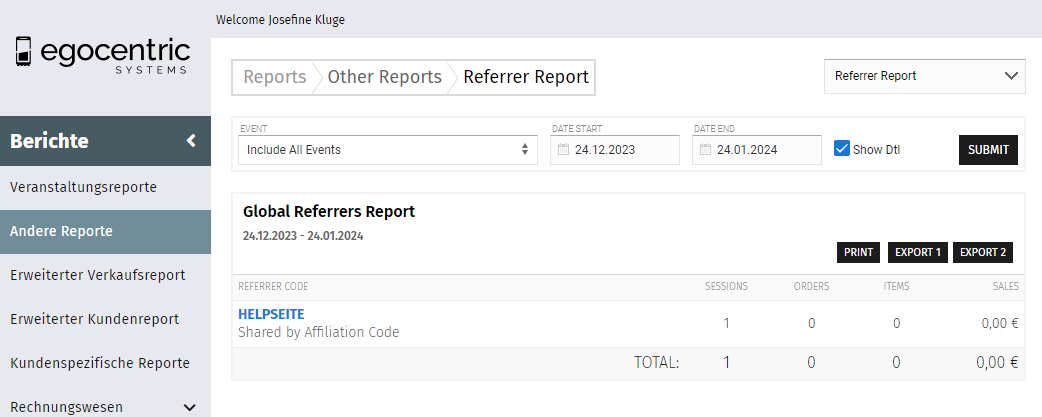Click the Reports breadcrumb
The width and height of the screenshot is (1042, 417).
pyautogui.click(x=275, y=77)
